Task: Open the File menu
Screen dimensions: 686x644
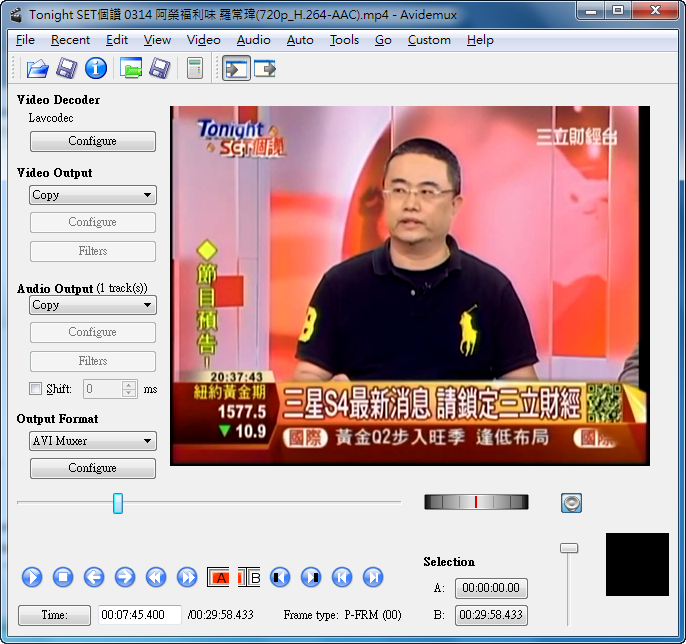Action: tap(25, 40)
